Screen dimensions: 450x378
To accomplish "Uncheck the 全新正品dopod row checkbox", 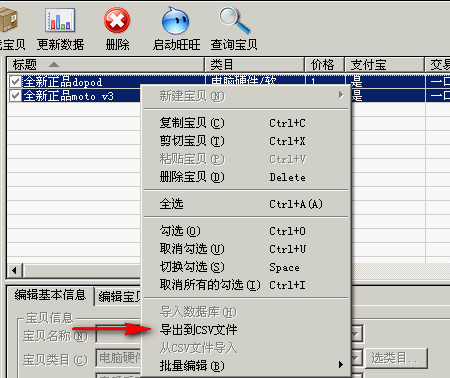I will tap(15, 82).
